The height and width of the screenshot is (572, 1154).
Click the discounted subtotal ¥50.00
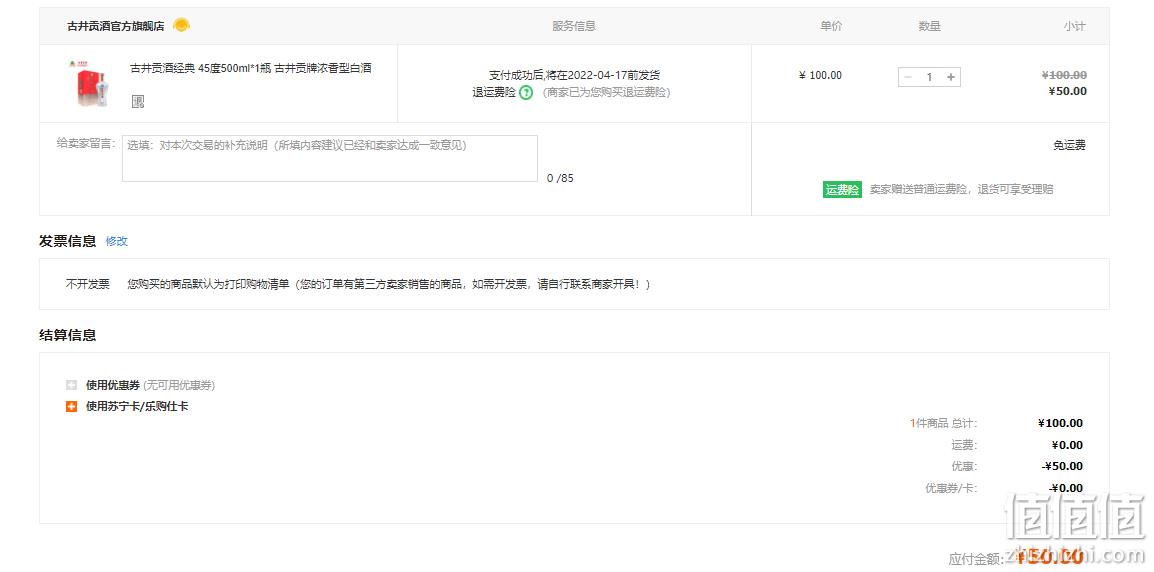tap(1067, 91)
